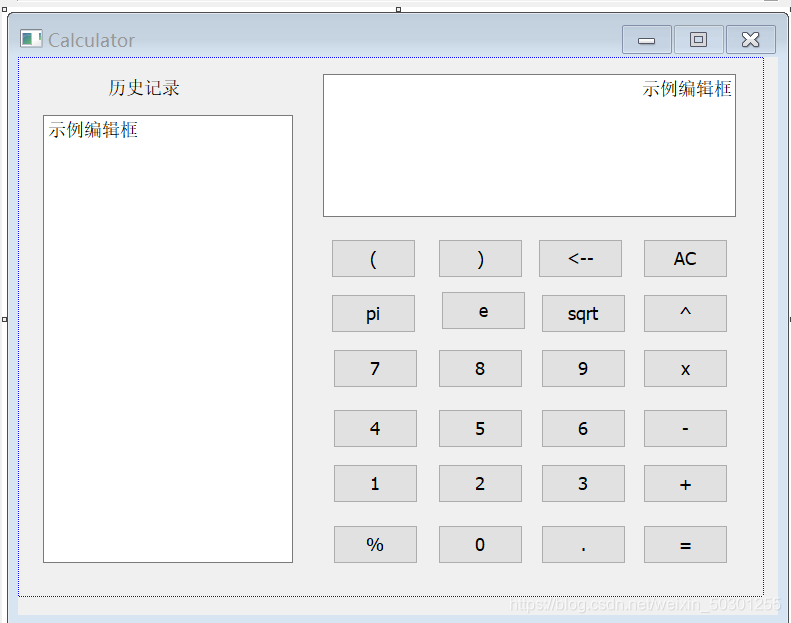Tap digit 2 button
This screenshot has width=791, height=623.
pyautogui.click(x=480, y=484)
